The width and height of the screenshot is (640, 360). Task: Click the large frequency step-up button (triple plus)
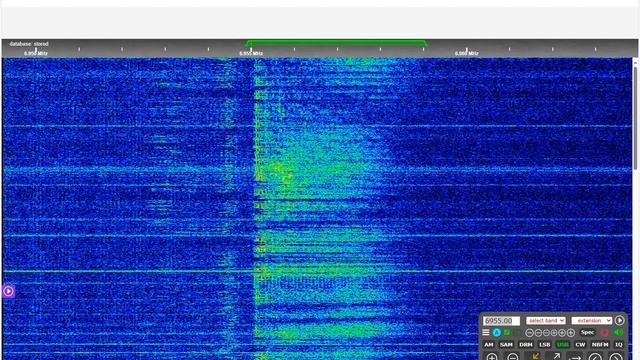coord(571,333)
